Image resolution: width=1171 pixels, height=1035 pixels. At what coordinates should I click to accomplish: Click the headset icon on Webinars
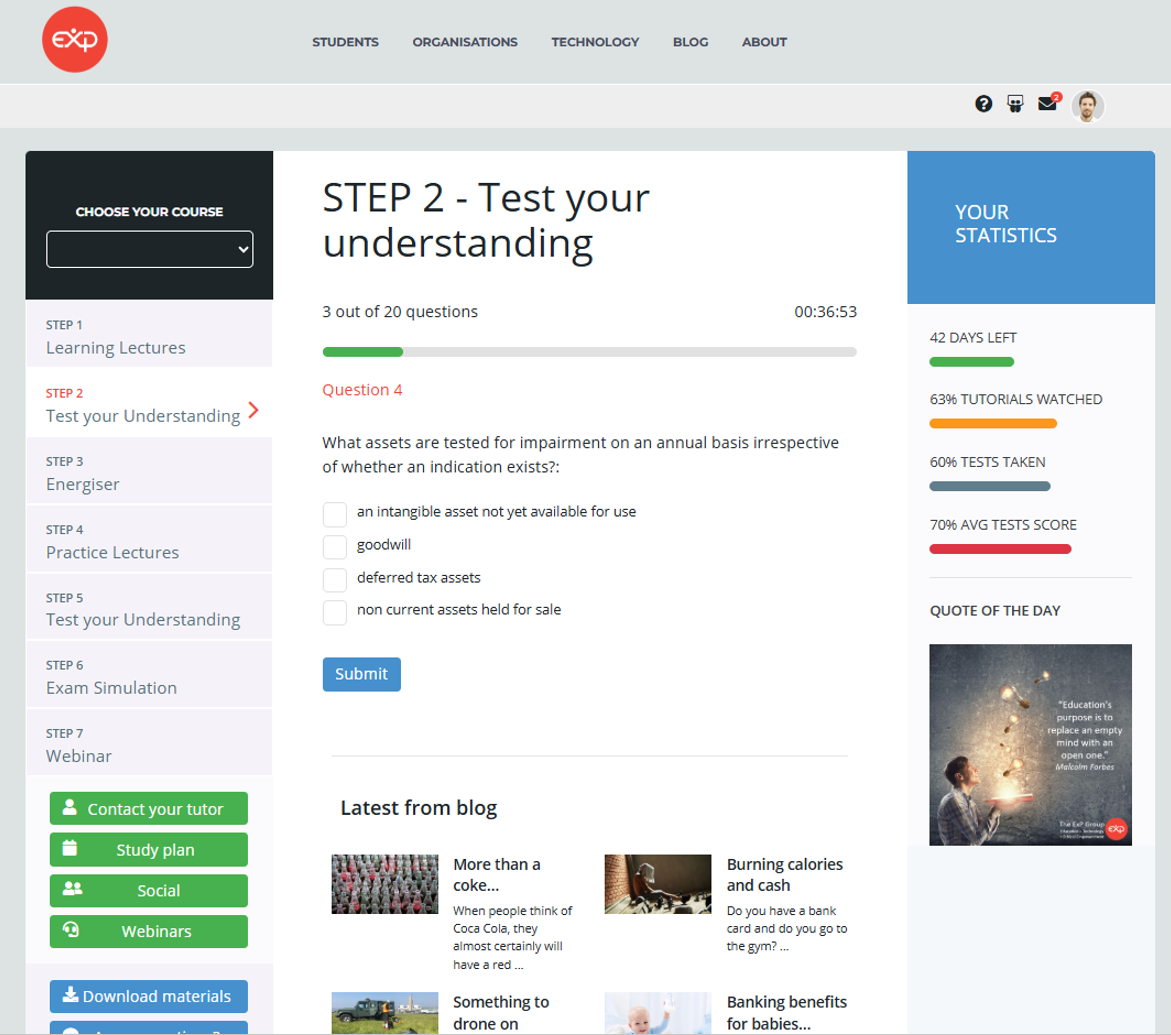[x=70, y=930]
